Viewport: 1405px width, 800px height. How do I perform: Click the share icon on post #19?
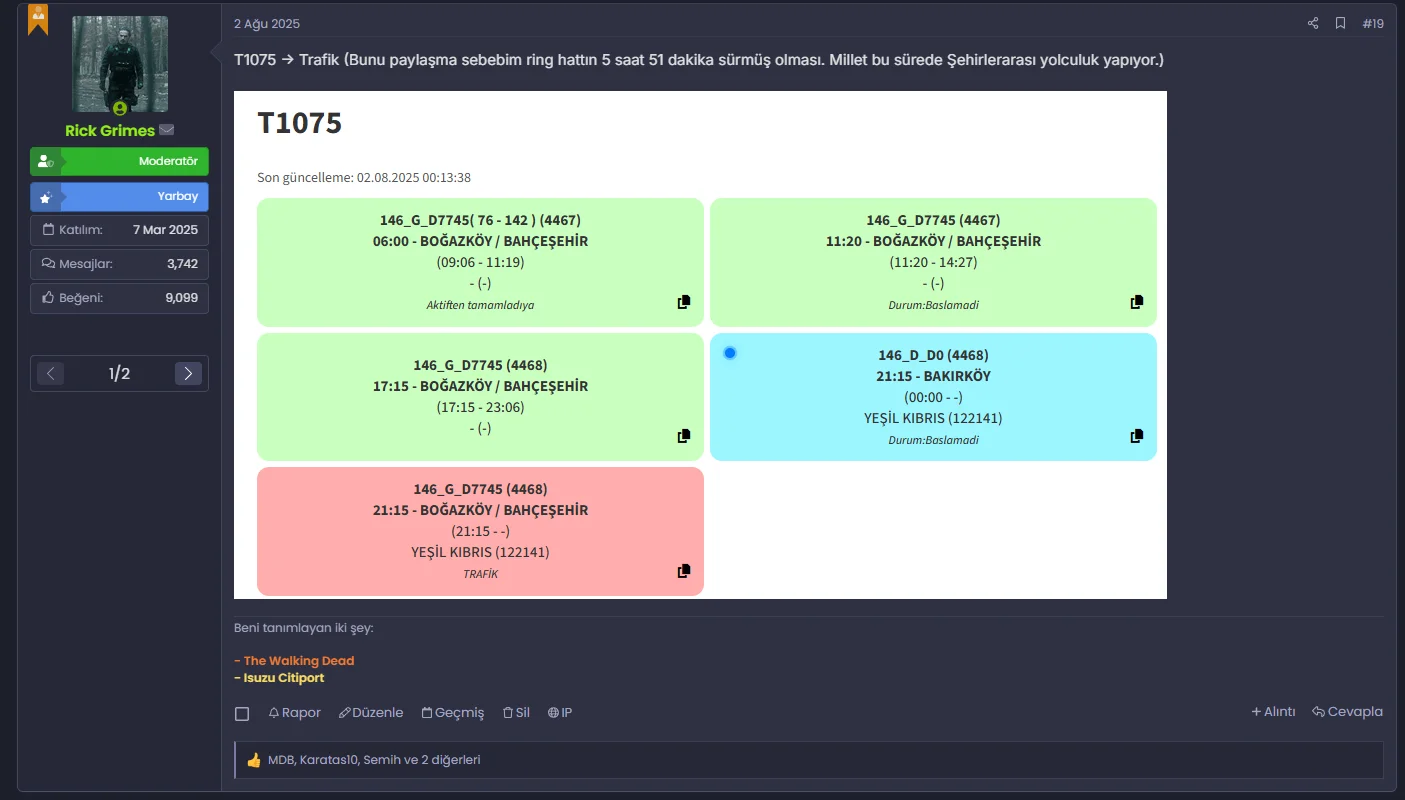pyautogui.click(x=1313, y=23)
